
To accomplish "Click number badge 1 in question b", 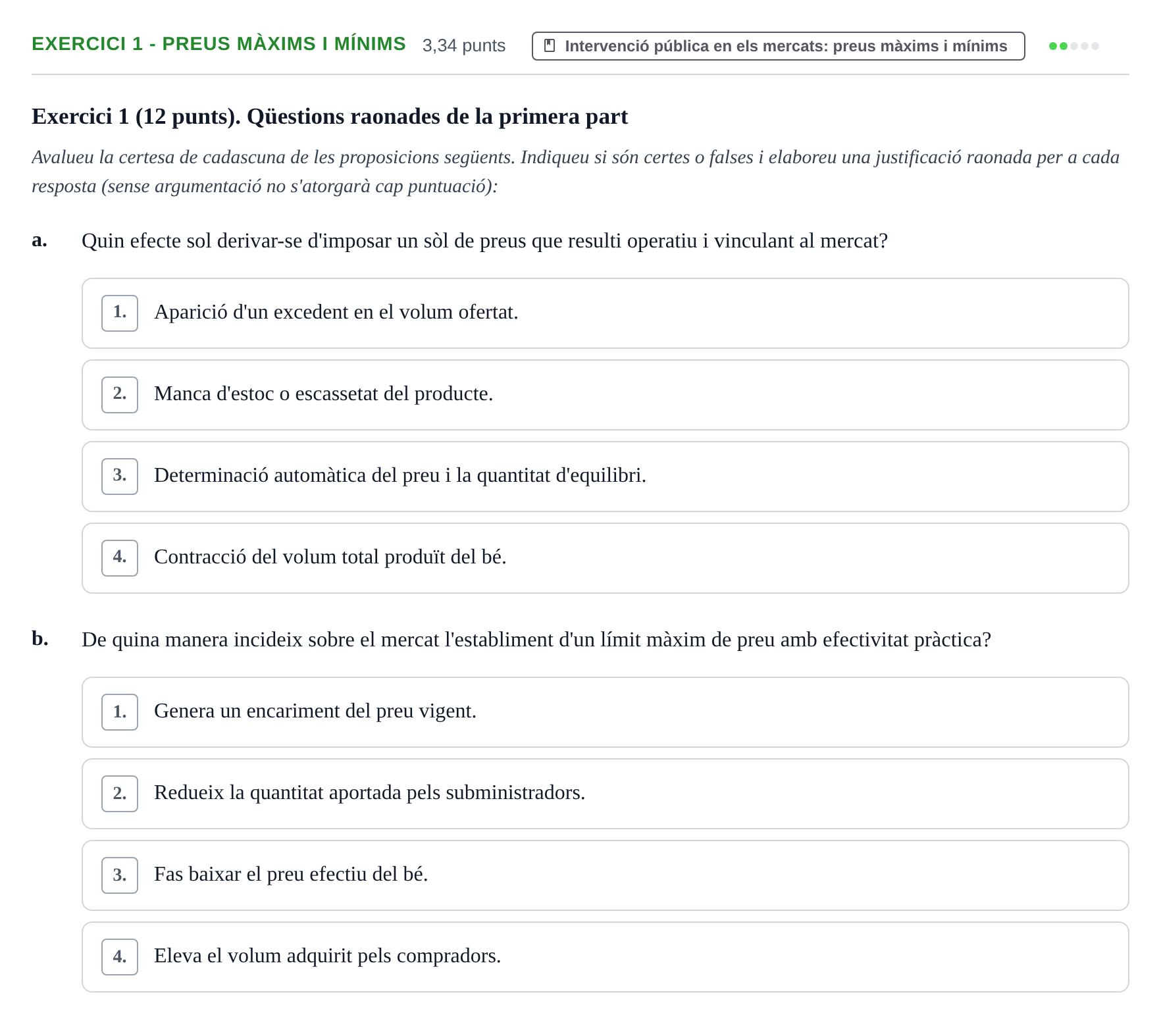I will pyautogui.click(x=120, y=712).
